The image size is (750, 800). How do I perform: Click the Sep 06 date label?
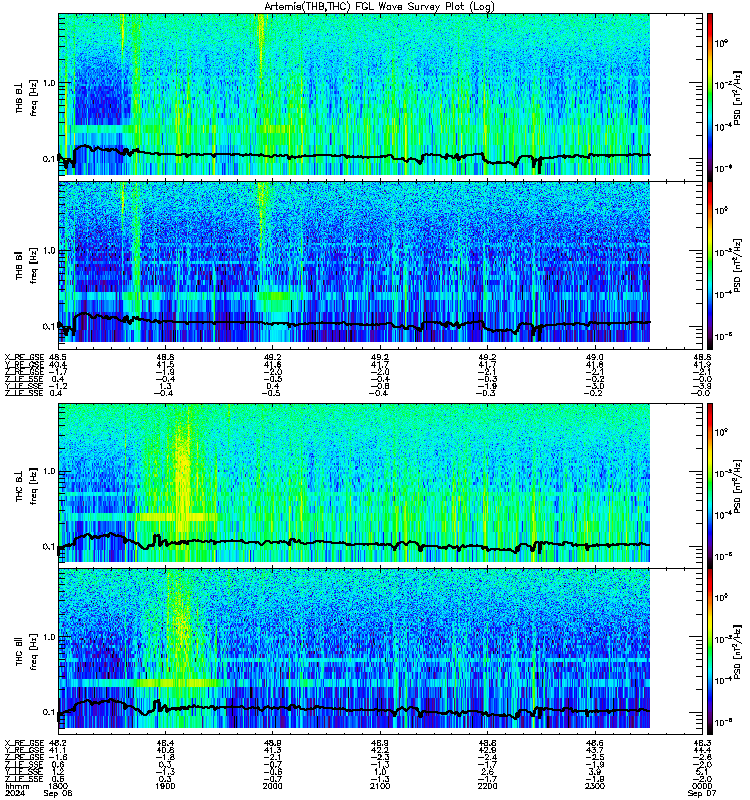(58, 793)
